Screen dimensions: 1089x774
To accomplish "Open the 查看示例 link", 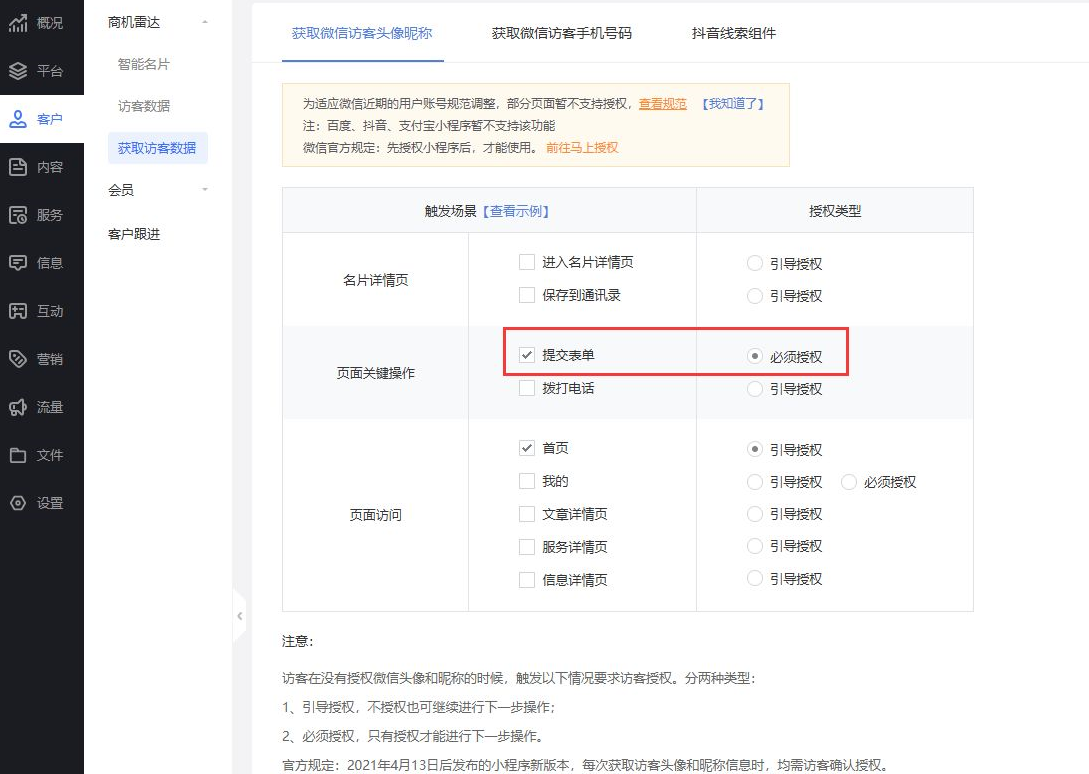I will pos(516,211).
